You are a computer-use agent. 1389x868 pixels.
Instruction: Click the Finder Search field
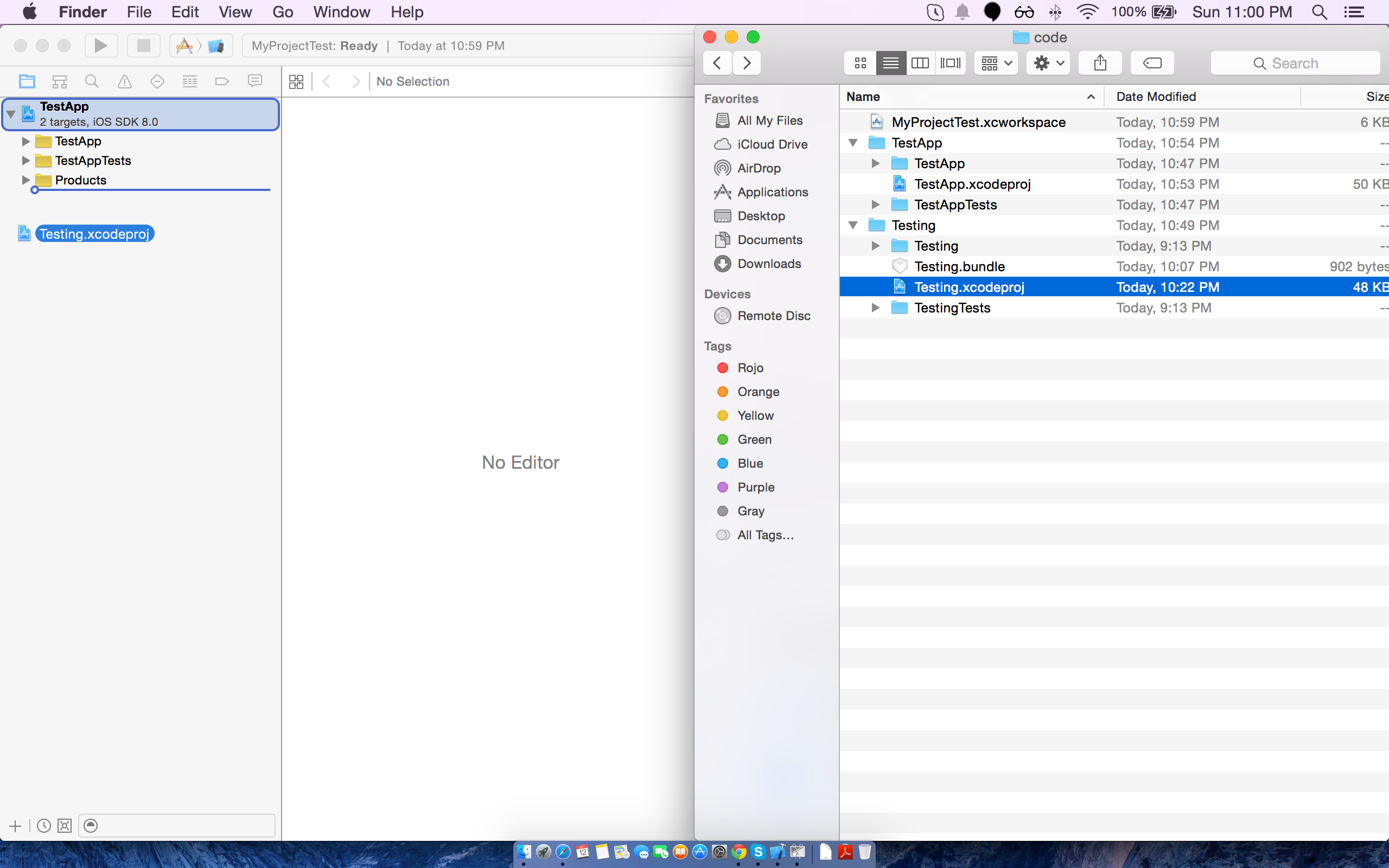pos(1296,63)
